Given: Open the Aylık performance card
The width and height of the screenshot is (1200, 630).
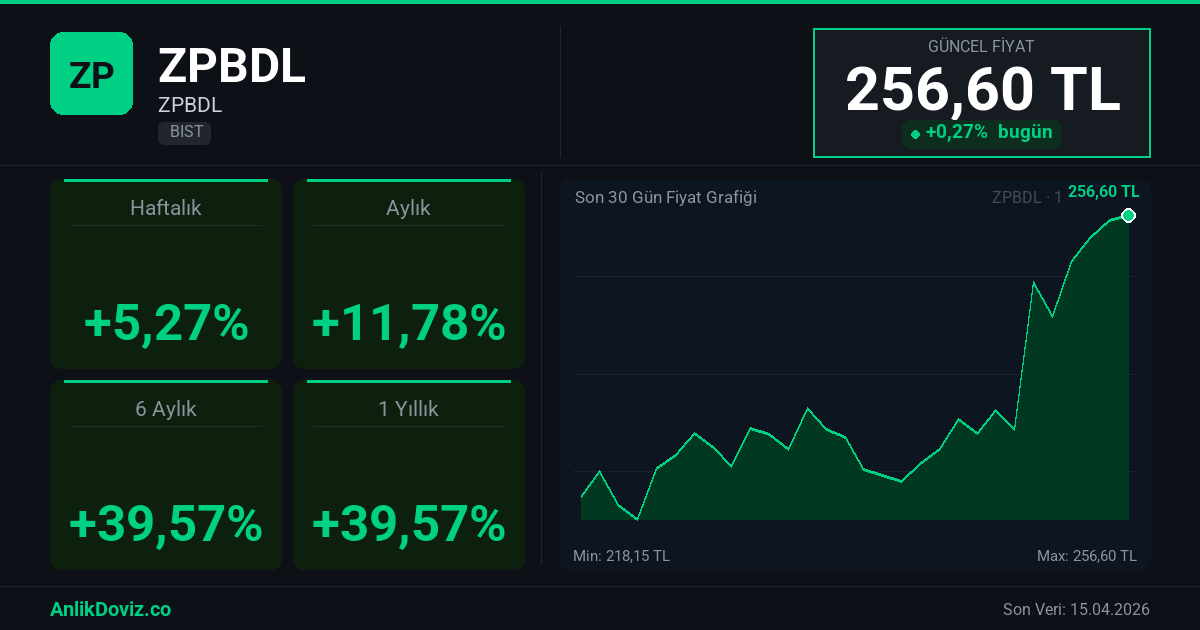Looking at the screenshot, I should click(408, 274).
